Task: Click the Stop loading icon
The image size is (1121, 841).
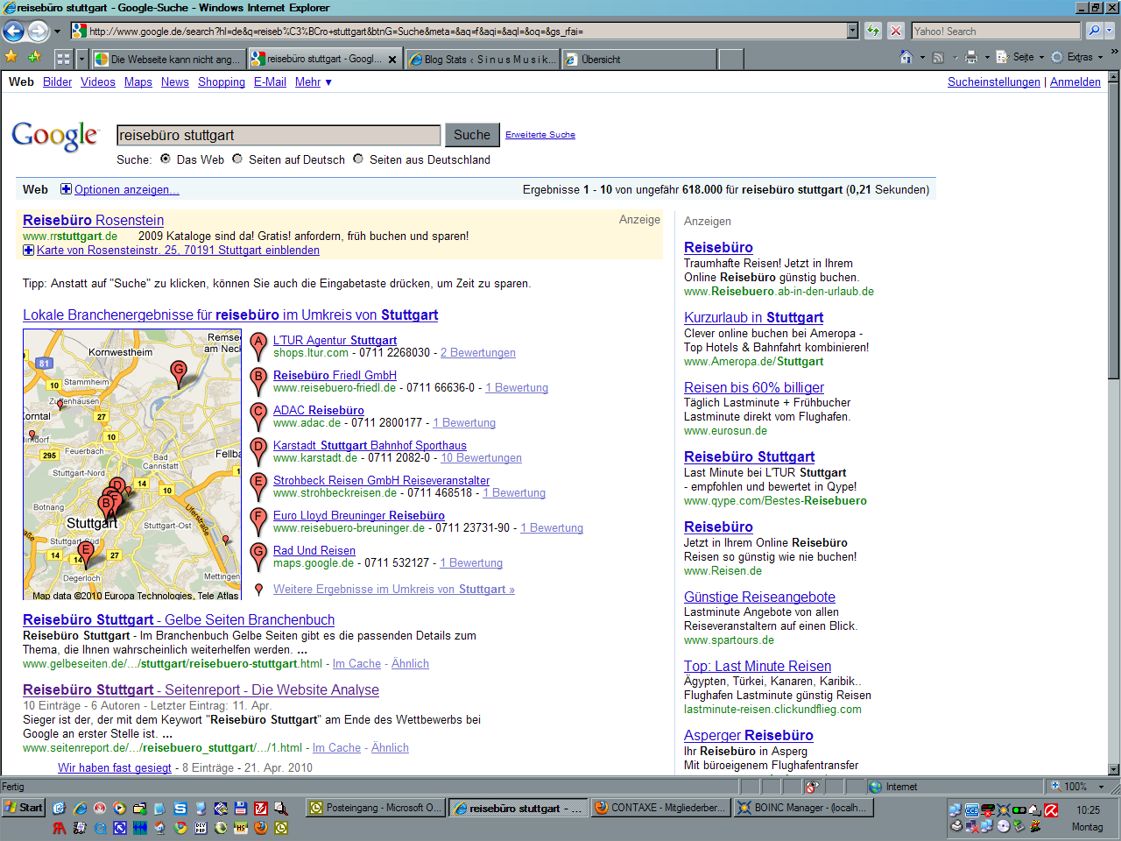Action: [895, 31]
